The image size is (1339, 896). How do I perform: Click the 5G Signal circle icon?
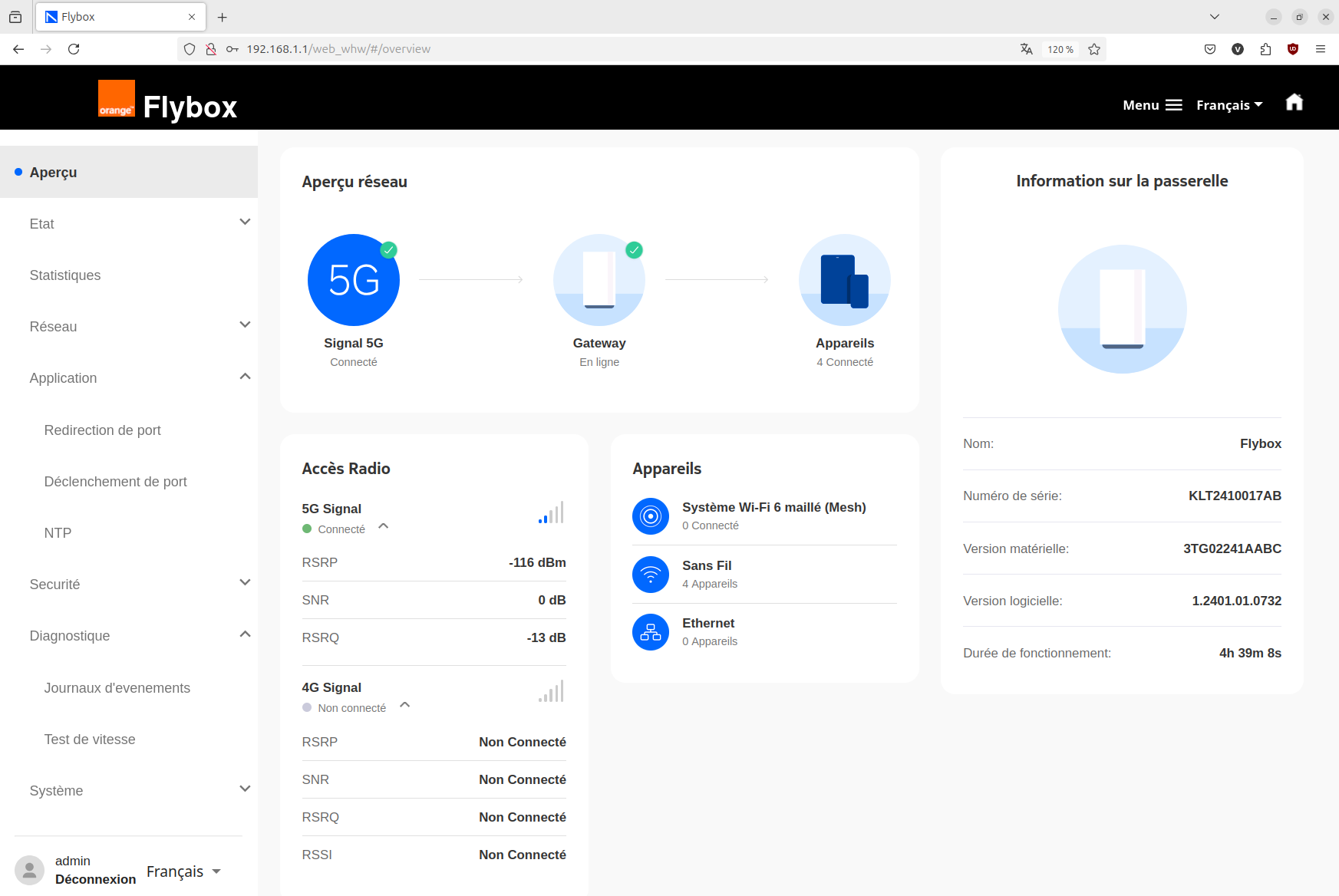click(353, 280)
